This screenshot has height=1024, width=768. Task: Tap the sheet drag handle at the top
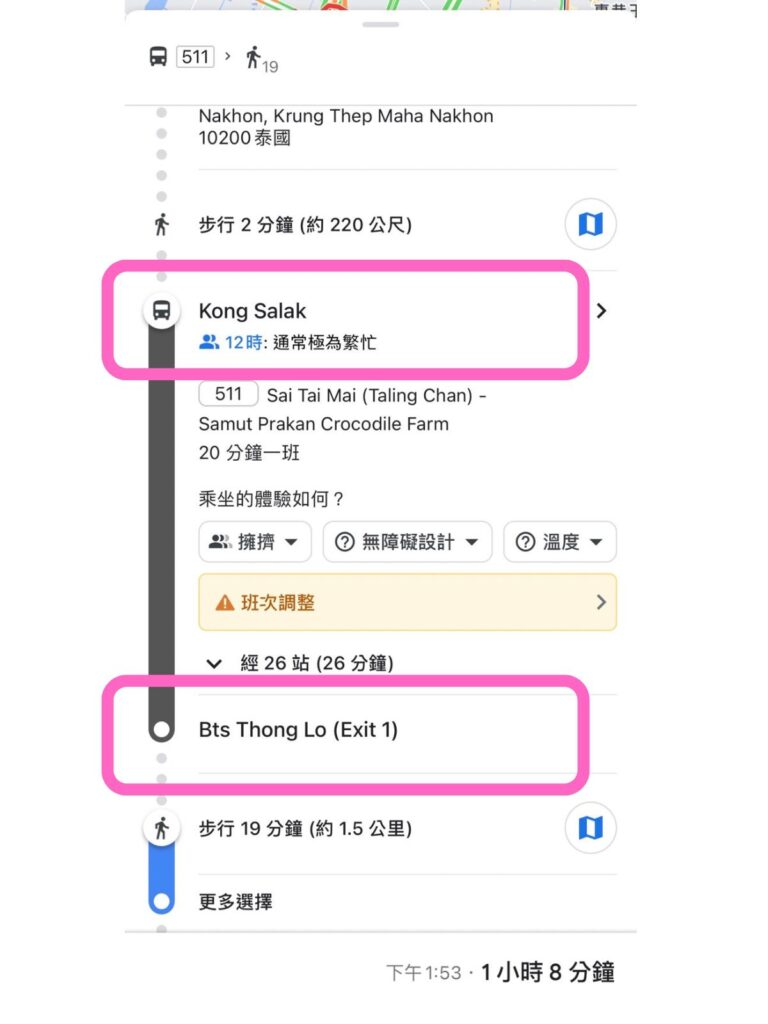[381, 25]
